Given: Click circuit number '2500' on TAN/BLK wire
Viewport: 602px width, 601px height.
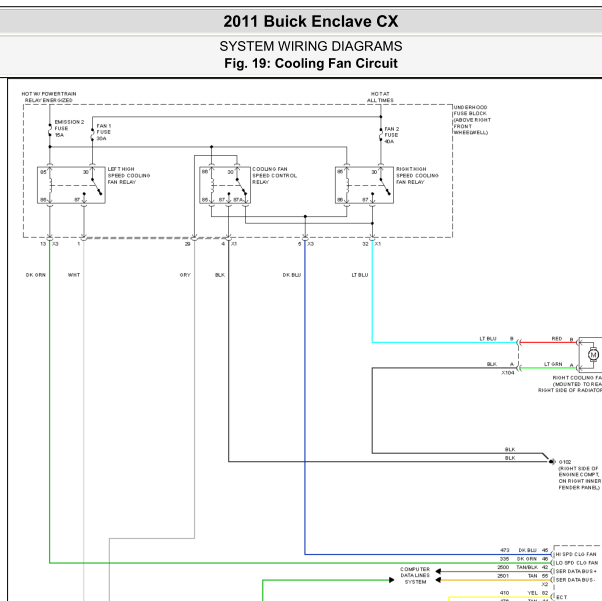Looking at the screenshot, I should coord(503,567).
